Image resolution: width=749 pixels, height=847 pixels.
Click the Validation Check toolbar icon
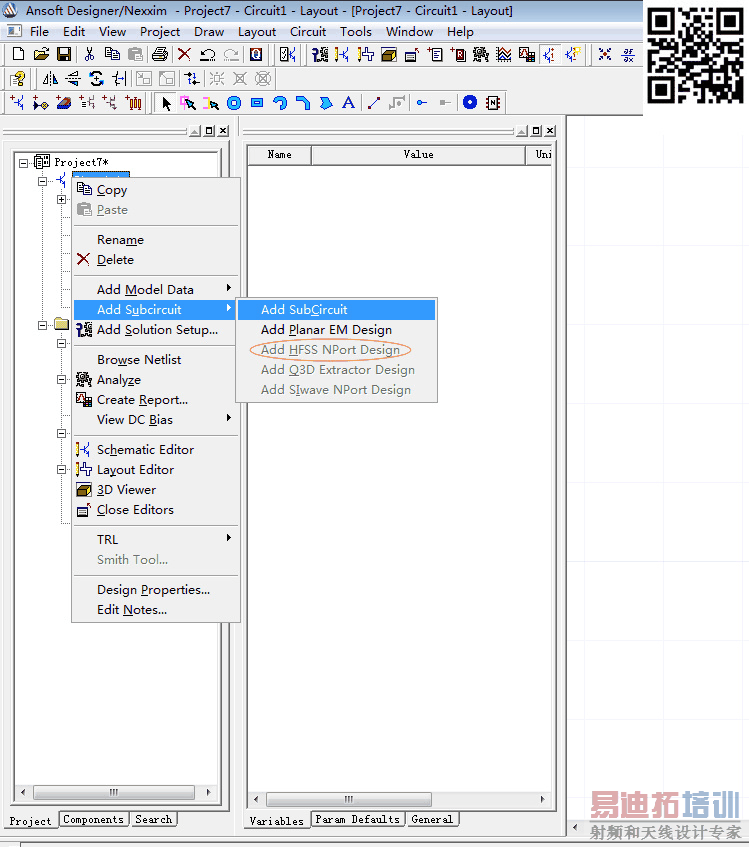(x=287, y=54)
